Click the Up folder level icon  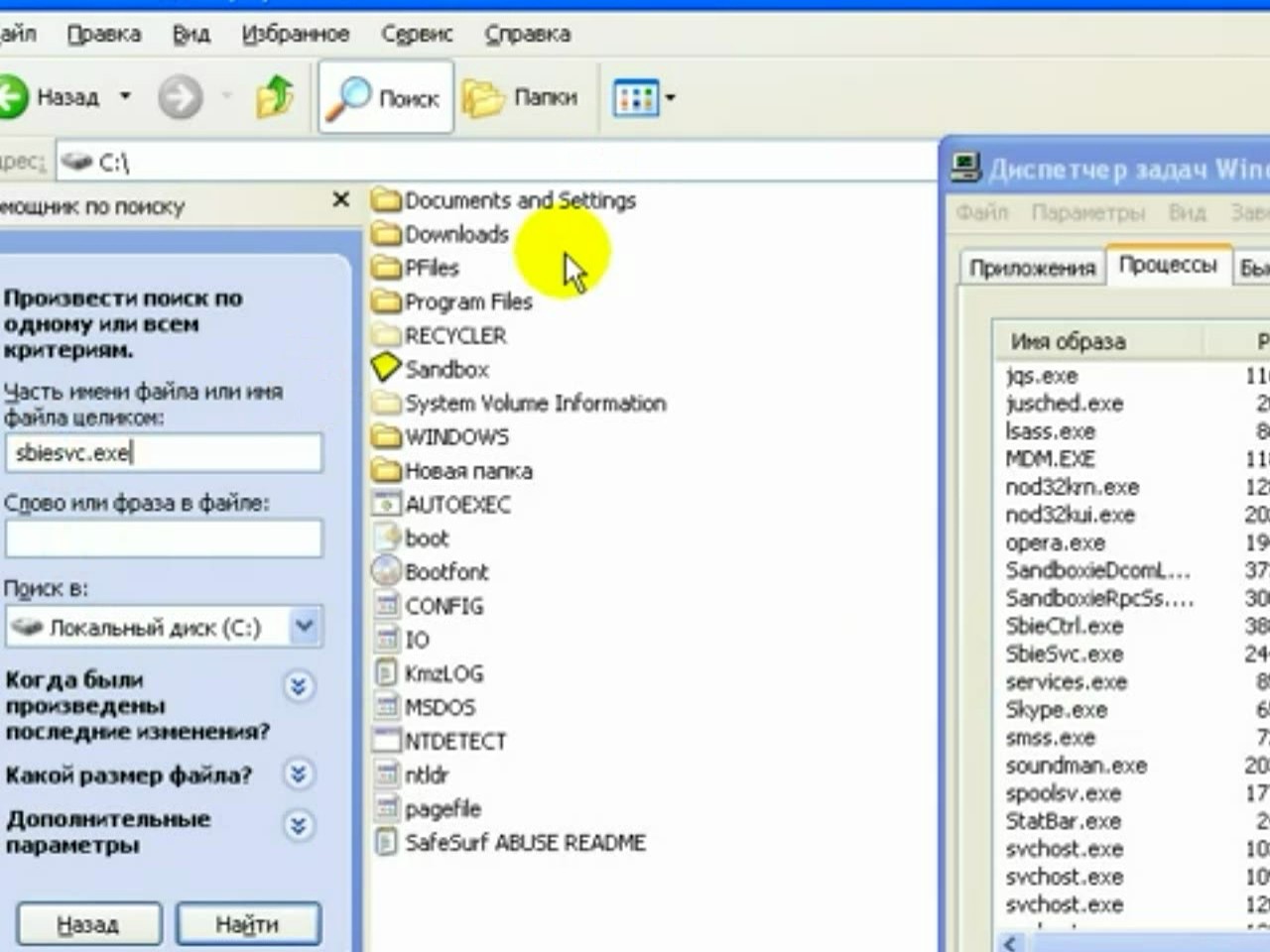pyautogui.click(x=274, y=97)
